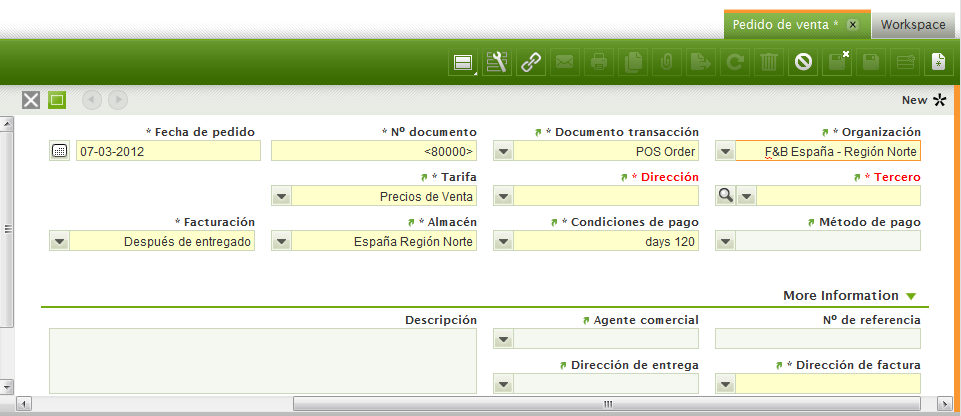
Task: Click the clone/copy record toolbar icon
Action: coord(632,62)
